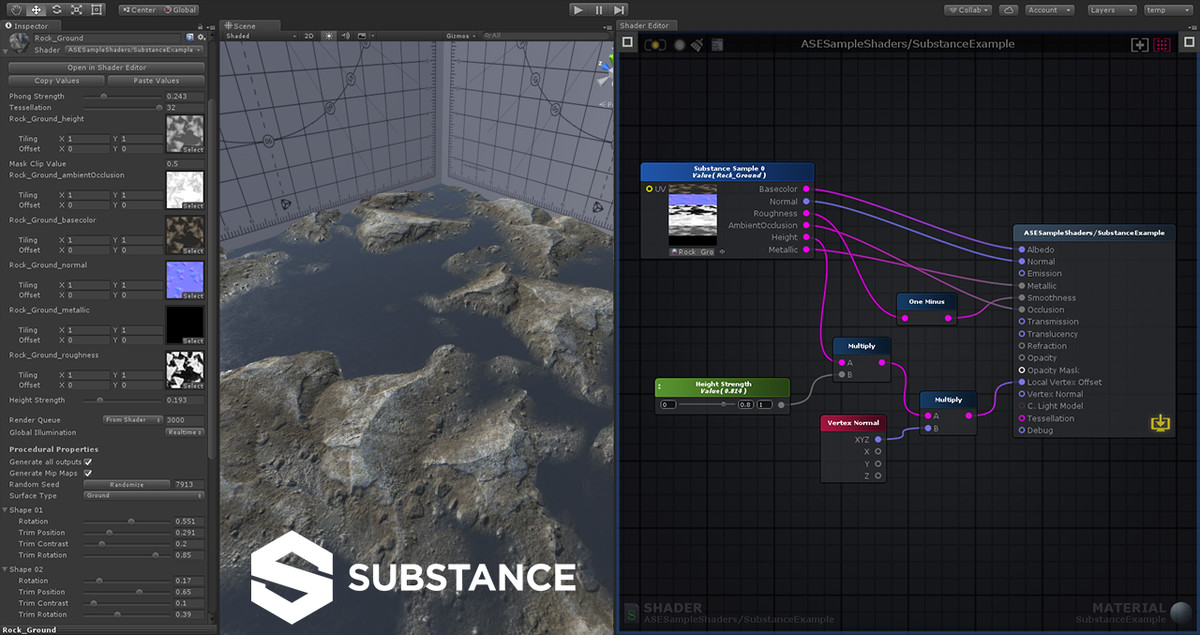Click the gray circle update icon in Shader Editor

point(680,45)
